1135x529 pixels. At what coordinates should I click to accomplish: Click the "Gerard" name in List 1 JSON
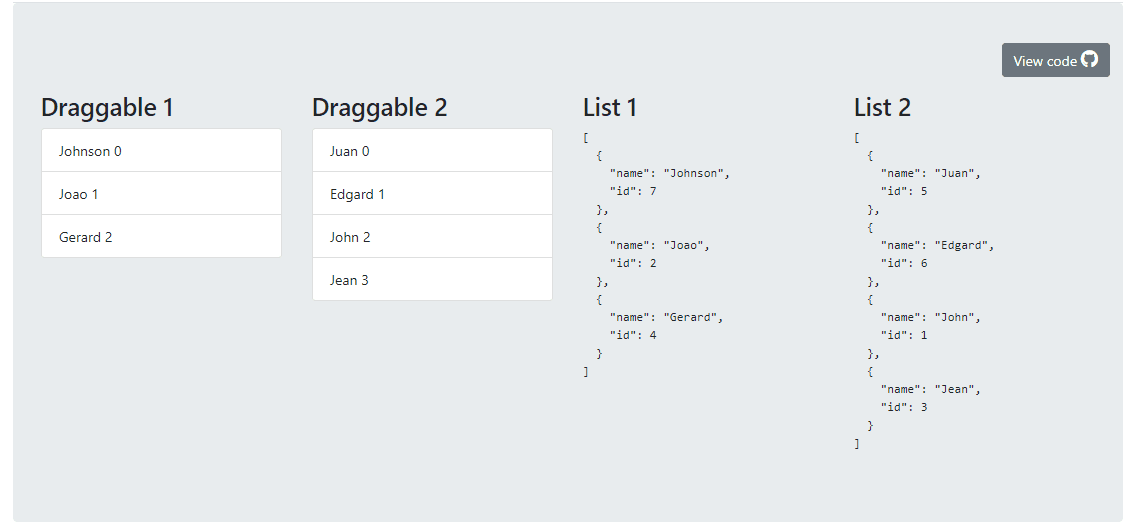click(691, 317)
